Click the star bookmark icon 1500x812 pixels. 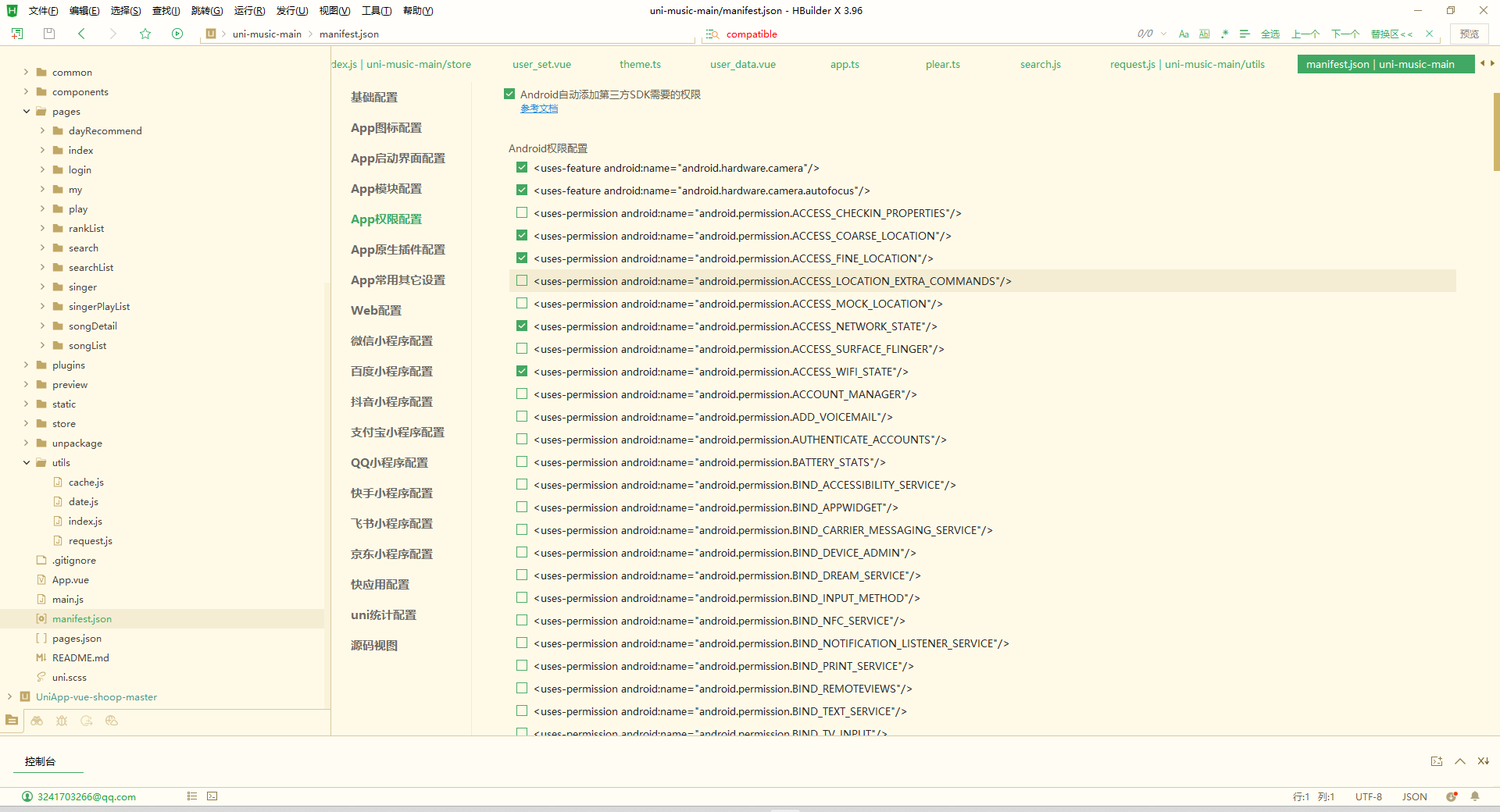point(145,34)
